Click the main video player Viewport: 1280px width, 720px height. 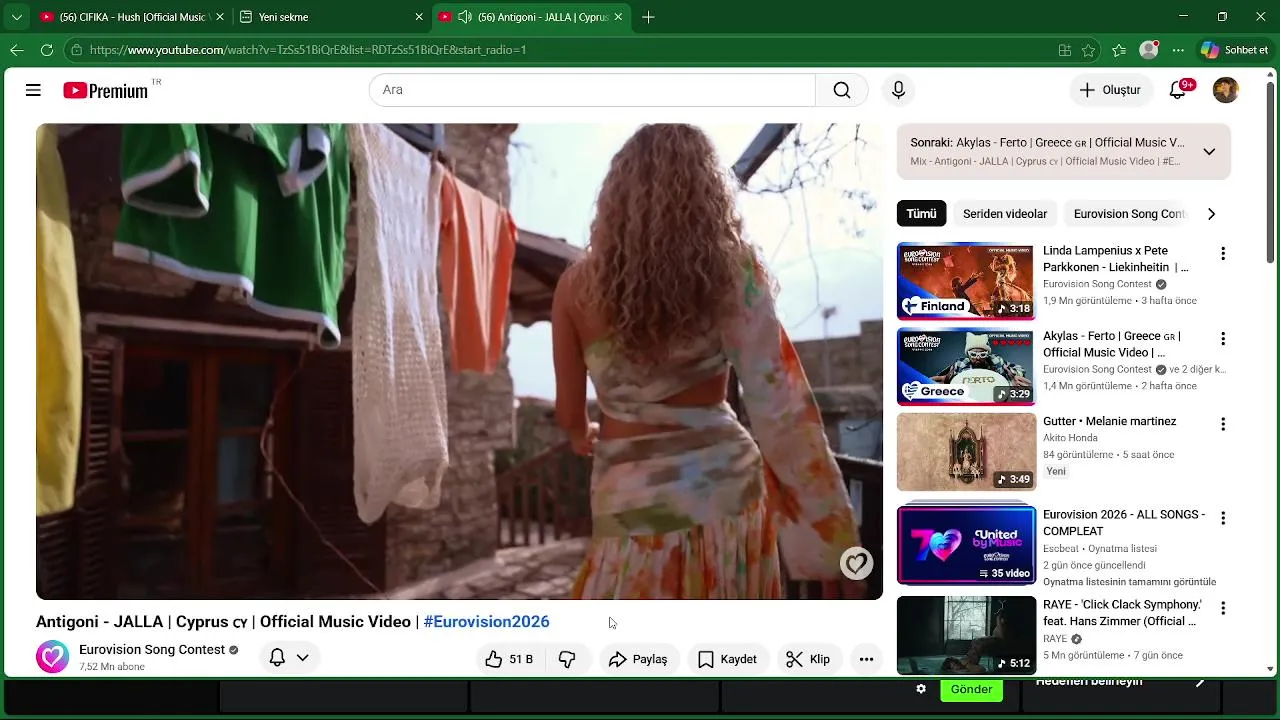click(459, 361)
